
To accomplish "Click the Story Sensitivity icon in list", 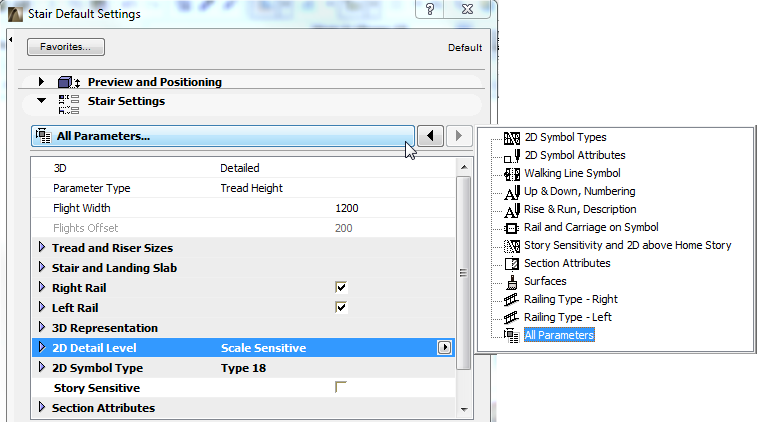I will 512,246.
